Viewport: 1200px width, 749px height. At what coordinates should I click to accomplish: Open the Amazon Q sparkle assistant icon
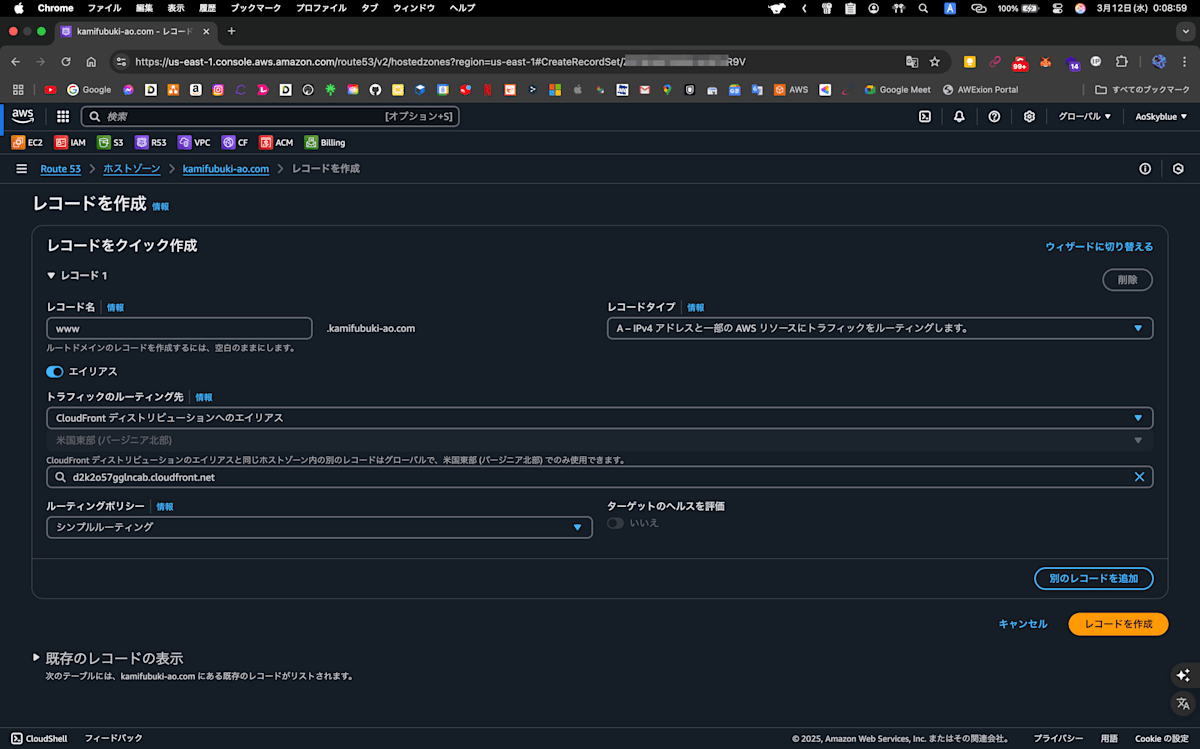tap(1183, 675)
